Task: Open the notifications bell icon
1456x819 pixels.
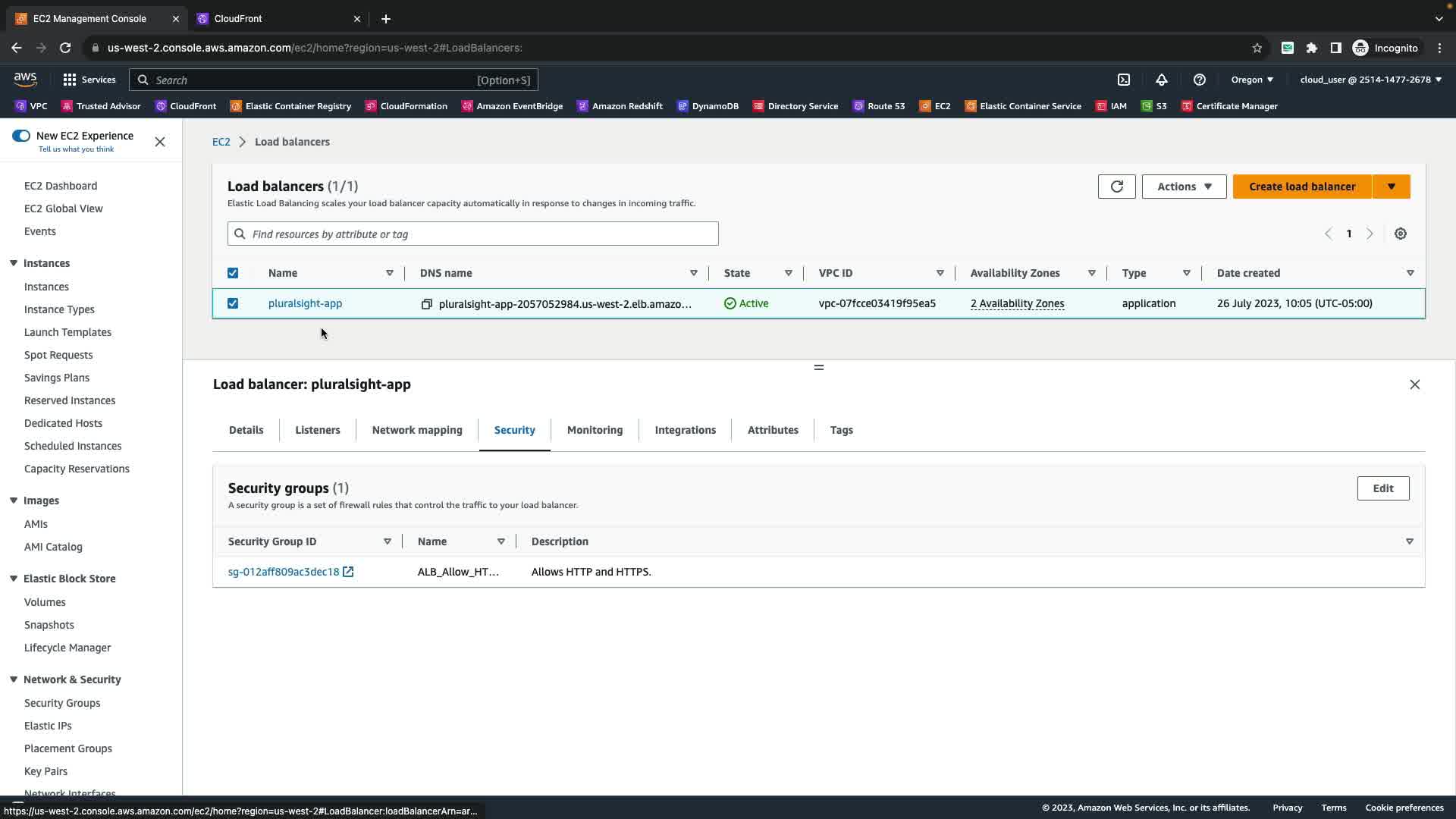Action: [x=1161, y=80]
